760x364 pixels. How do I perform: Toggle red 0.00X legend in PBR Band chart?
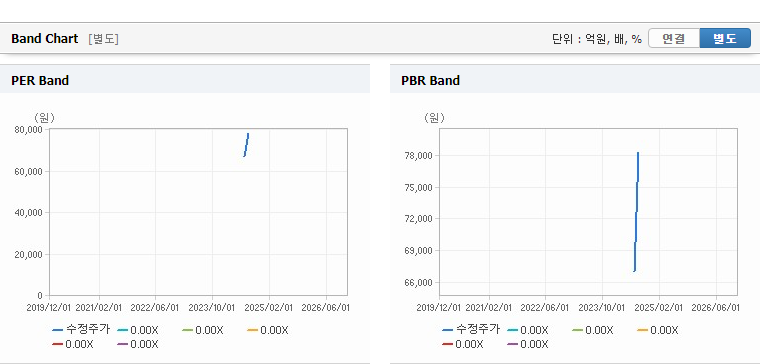coord(462,344)
